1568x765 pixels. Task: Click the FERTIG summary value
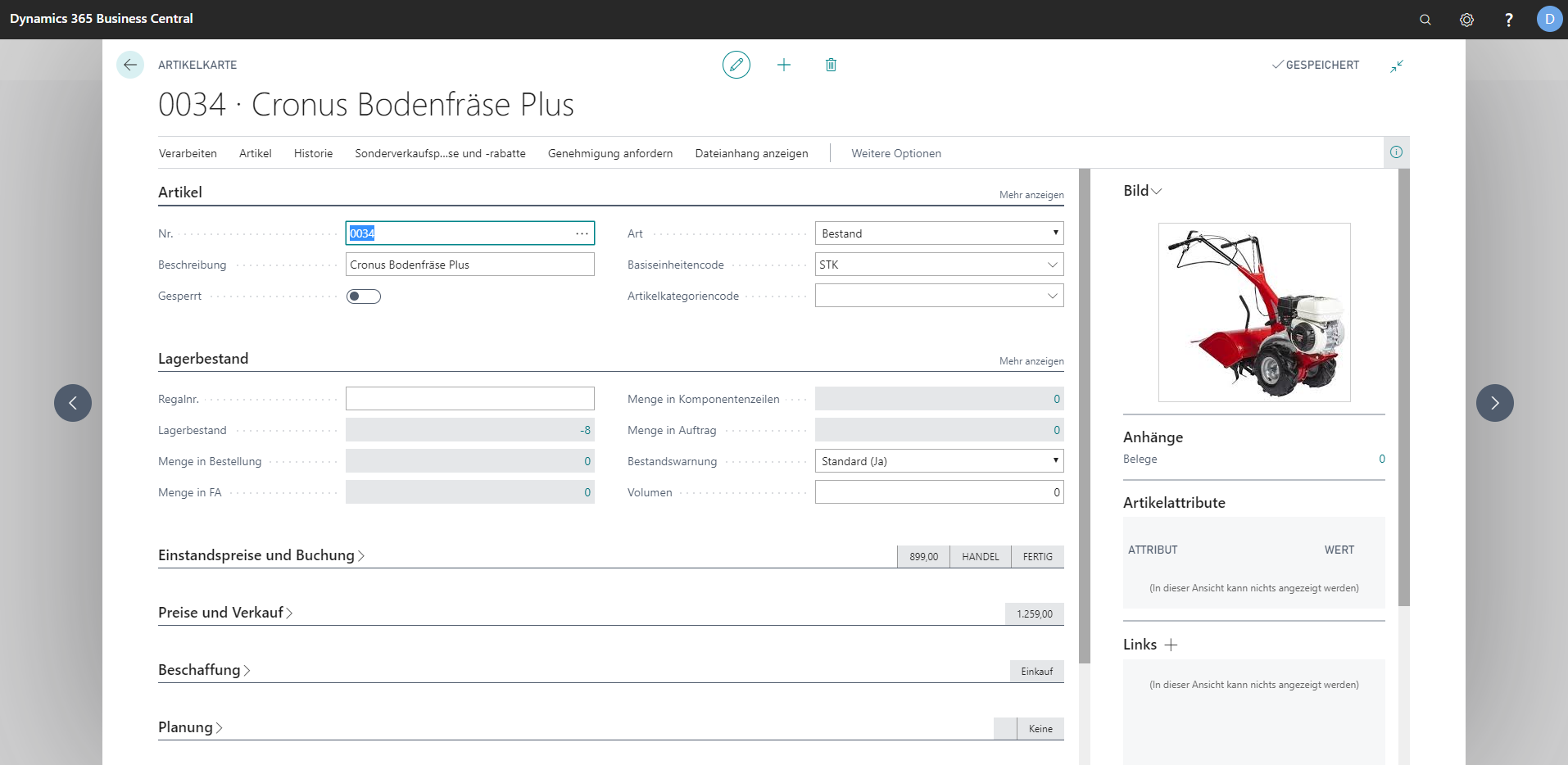tap(1038, 557)
